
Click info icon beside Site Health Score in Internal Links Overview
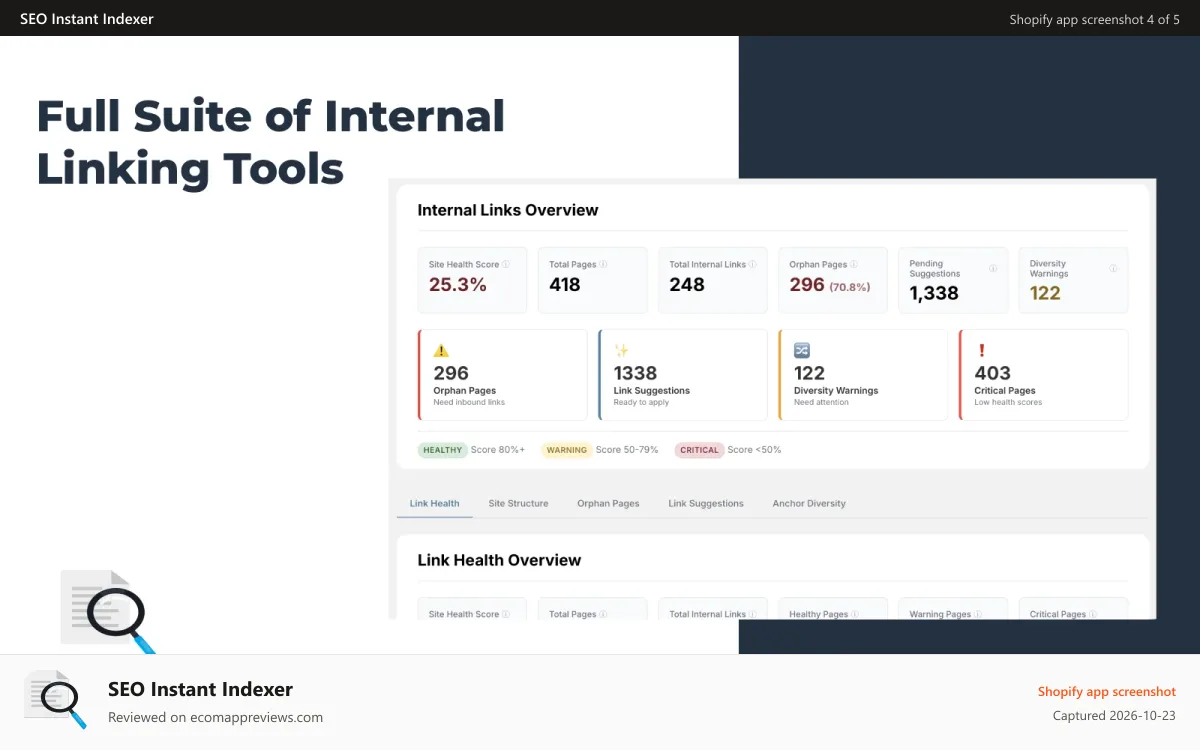point(506,265)
